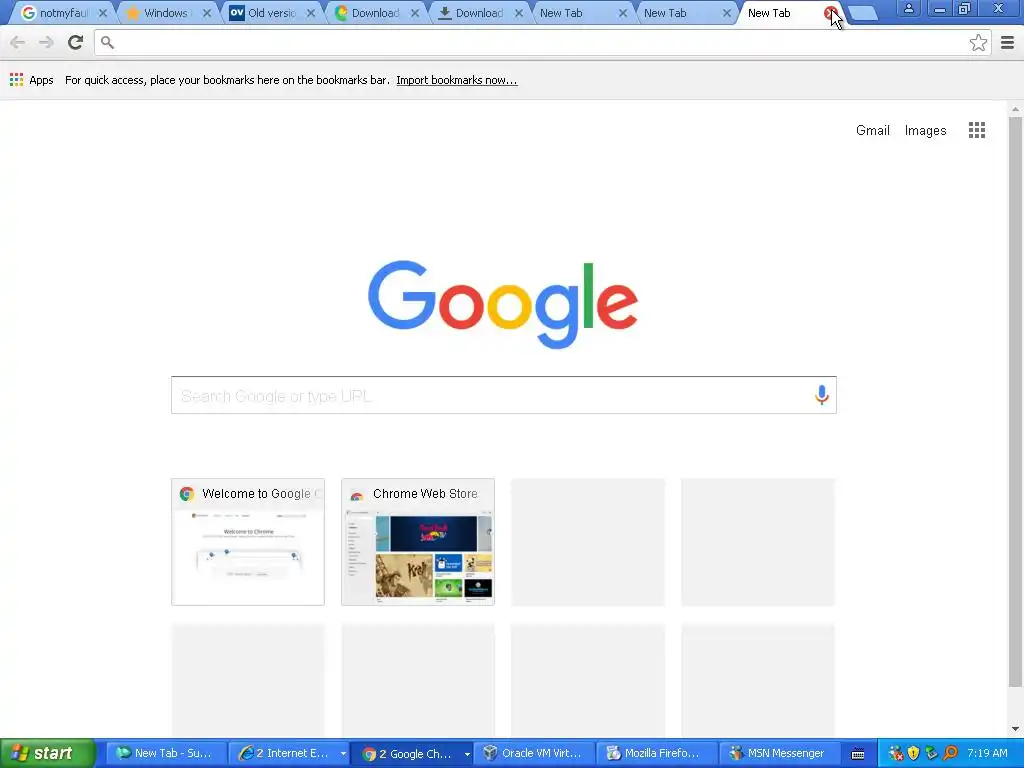The image size is (1024, 768).
Task: Expand the Google Chrome taskbar group dropdown
Action: coord(467,754)
